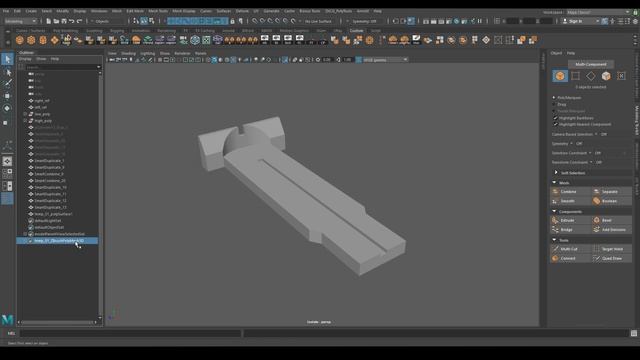640x360 pixels.
Task: Toggle Highlight Nearest Component checkbox
Action: click(x=555, y=124)
